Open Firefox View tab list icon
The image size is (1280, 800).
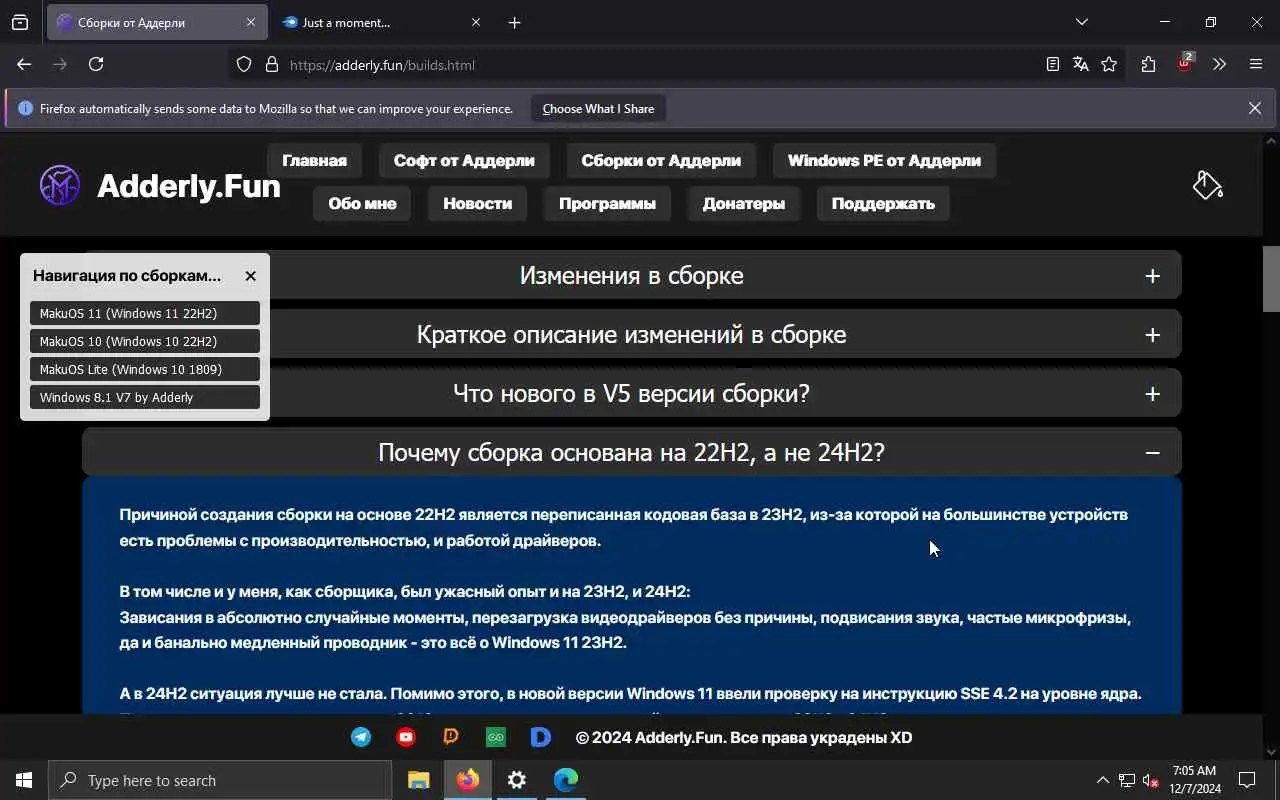coord(20,22)
